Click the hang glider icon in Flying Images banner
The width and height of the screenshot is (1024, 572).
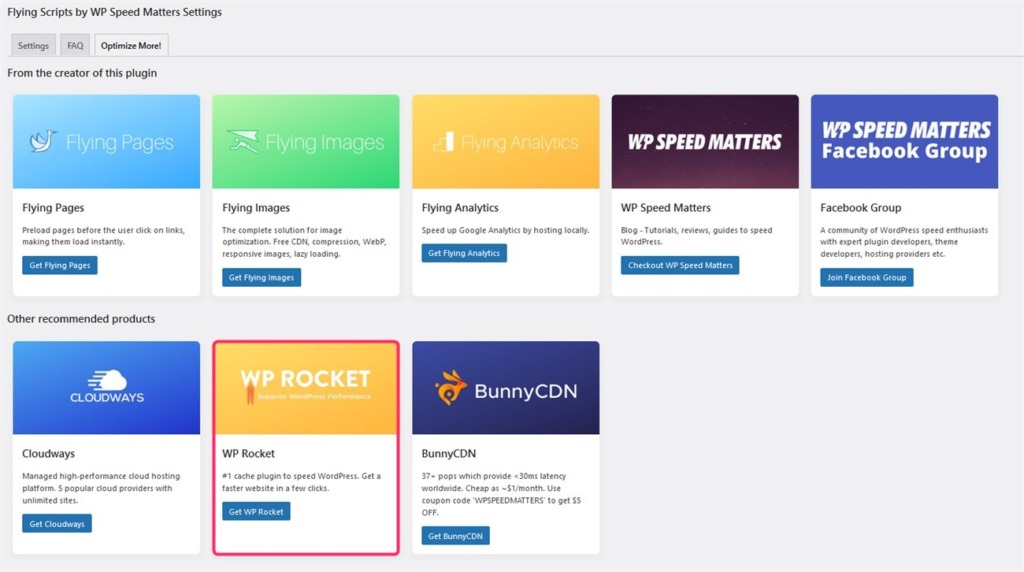pyautogui.click(x=243, y=141)
